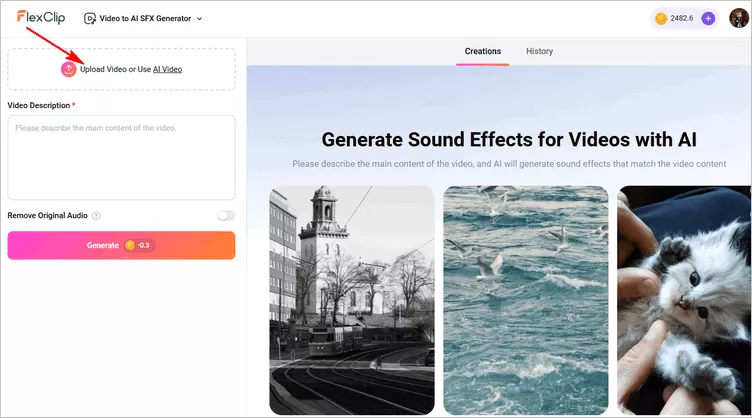
Task: Open the user profile avatar
Action: tap(739, 18)
